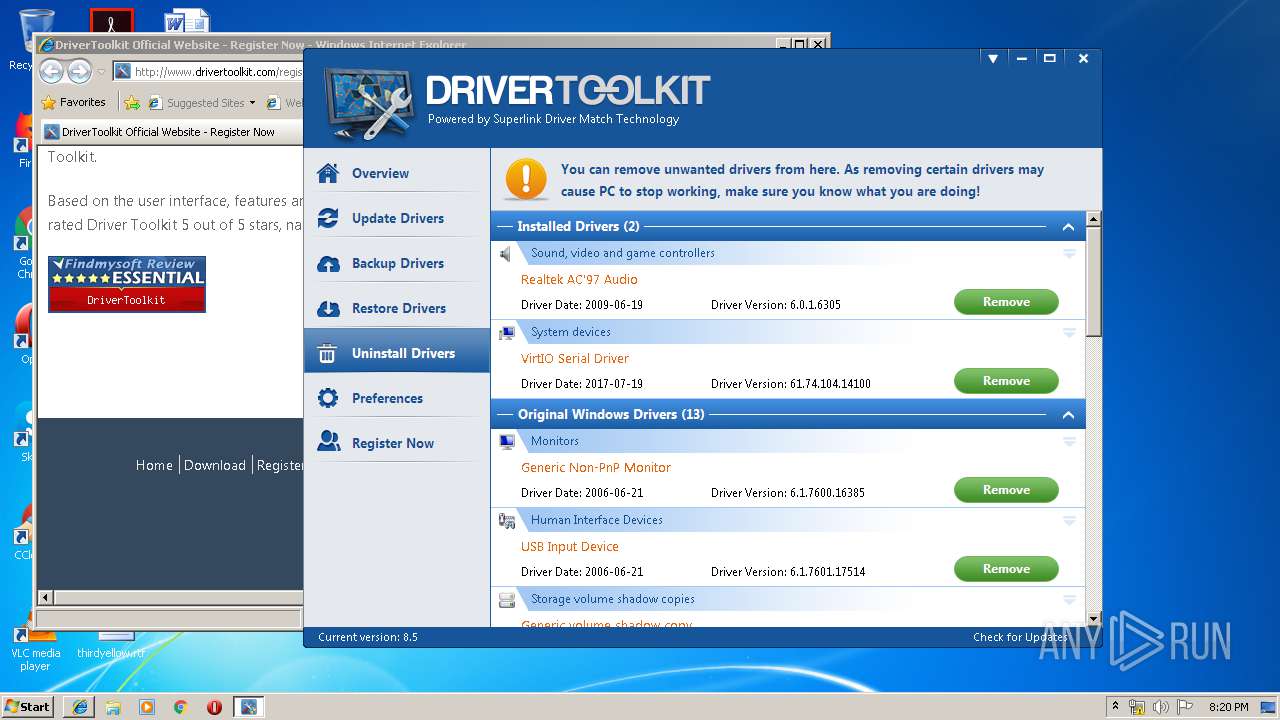Open the DriverToolkit title bar dropdown menu
1280x720 pixels.
(993, 59)
